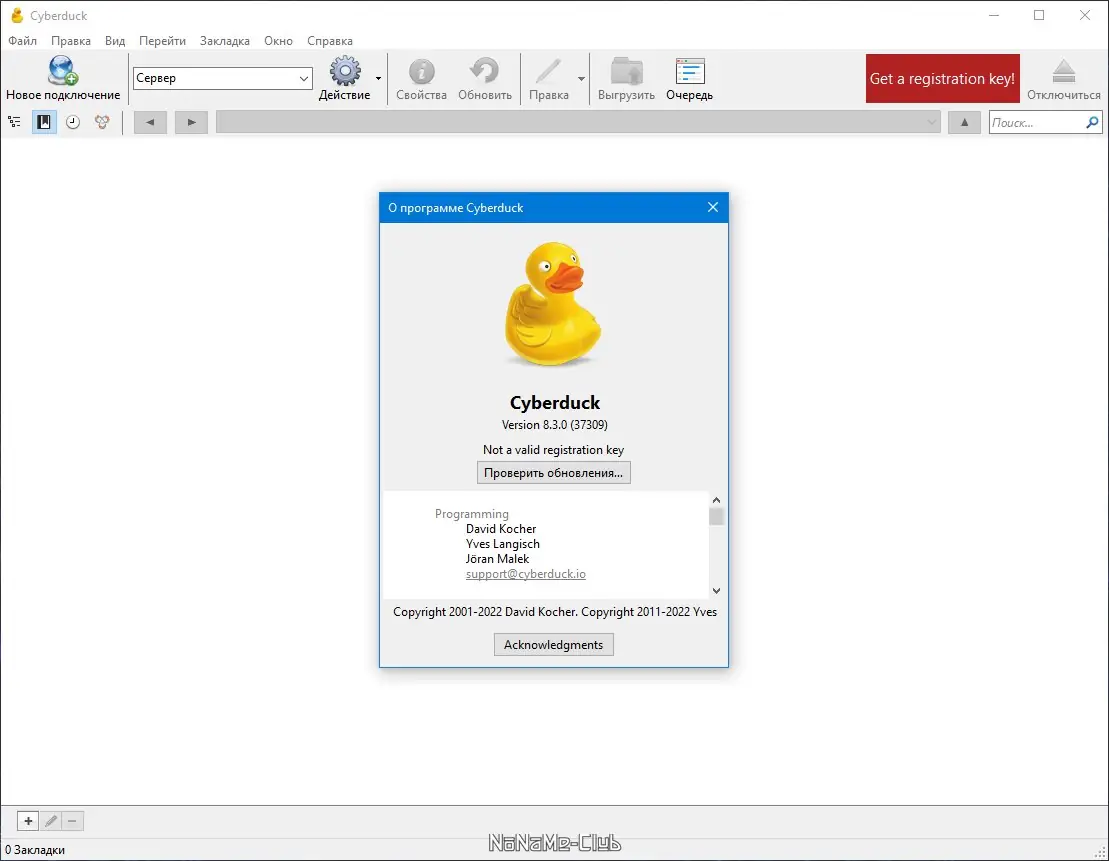Screen dimensions: 1109x861
Task: Open a New Connection via globe icon
Action: 63,78
